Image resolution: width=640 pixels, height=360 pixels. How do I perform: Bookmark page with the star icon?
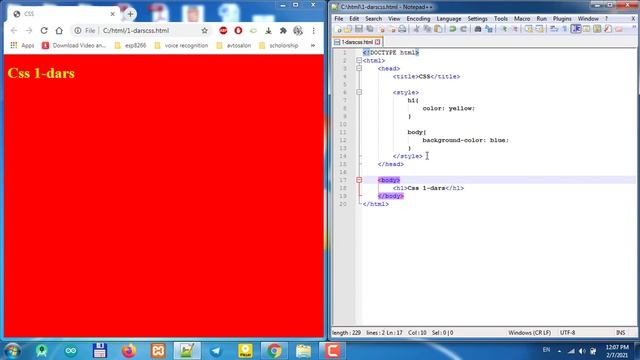(204, 31)
